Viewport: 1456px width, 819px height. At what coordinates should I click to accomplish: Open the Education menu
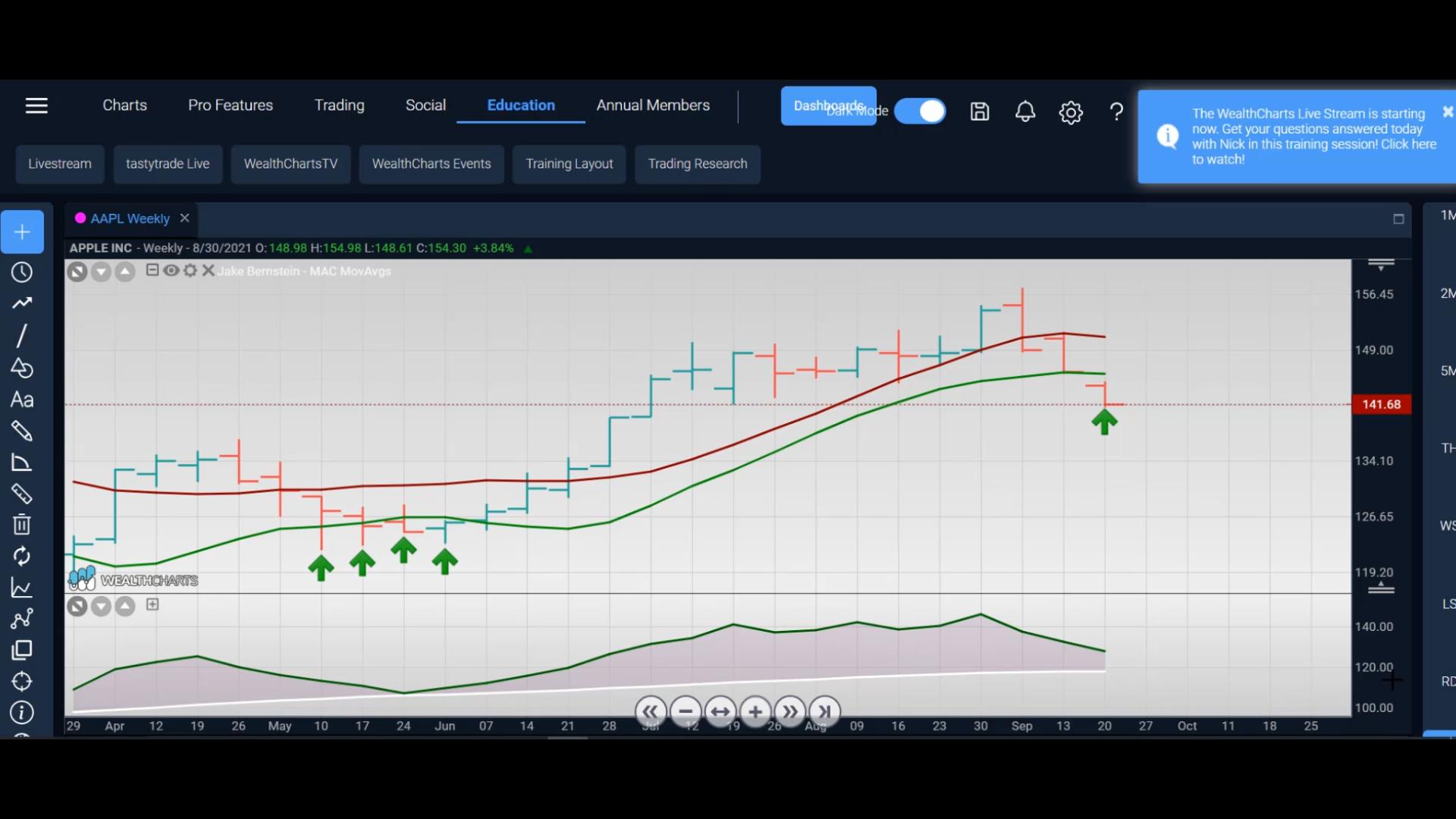pyautogui.click(x=521, y=105)
